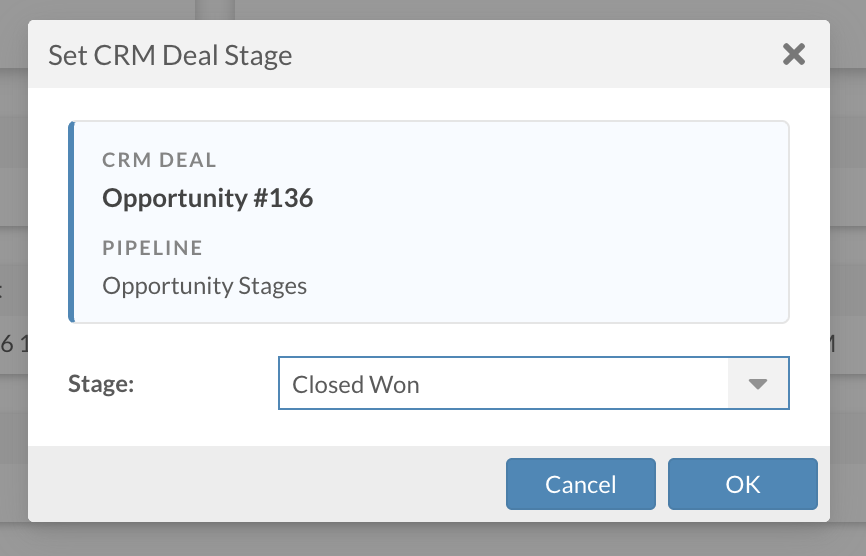Click dimmed backdrop left of the dialog
The height and width of the screenshot is (556, 866).
coord(13,200)
